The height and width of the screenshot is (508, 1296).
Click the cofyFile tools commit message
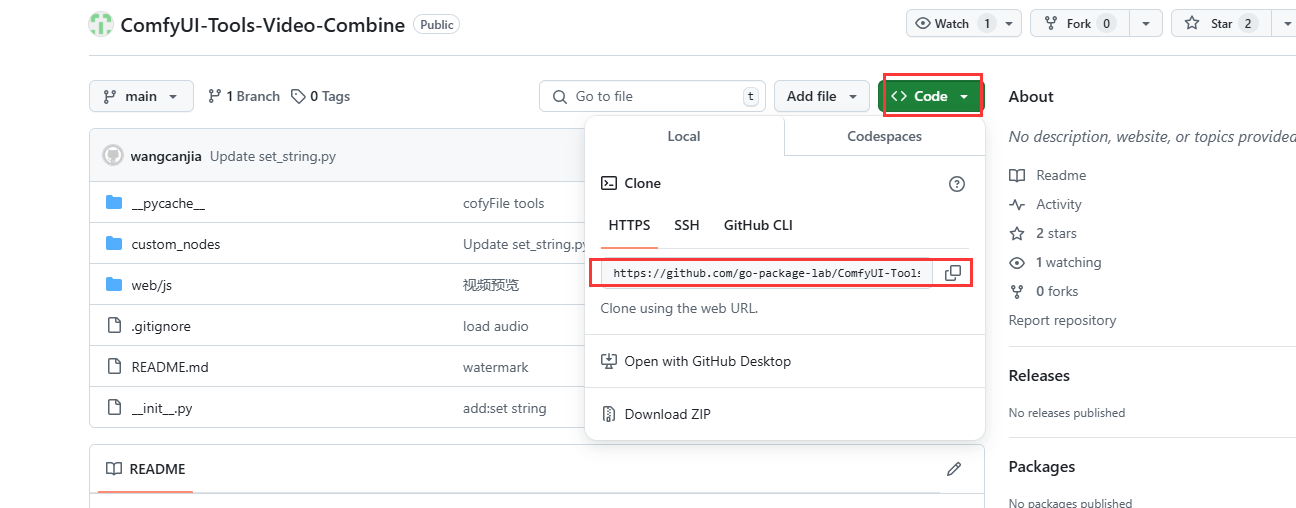click(x=504, y=203)
